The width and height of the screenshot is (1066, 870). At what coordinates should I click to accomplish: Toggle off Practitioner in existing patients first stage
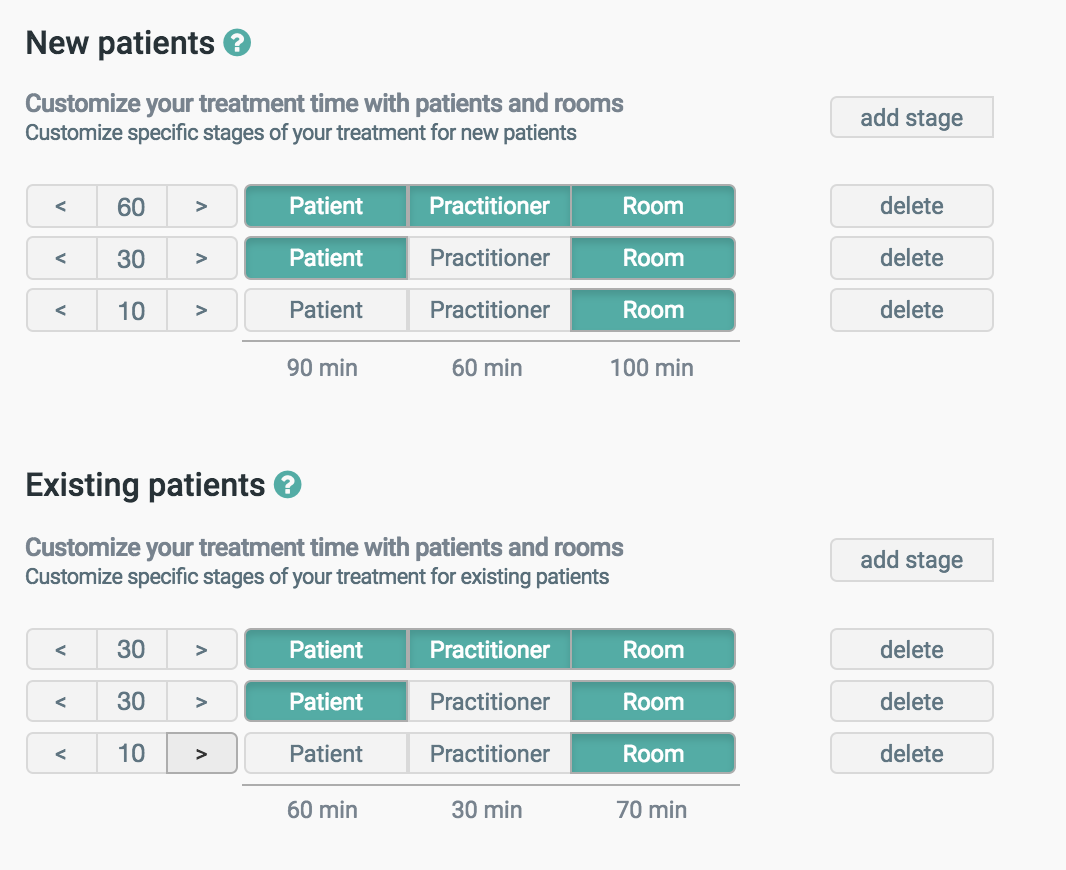point(489,650)
